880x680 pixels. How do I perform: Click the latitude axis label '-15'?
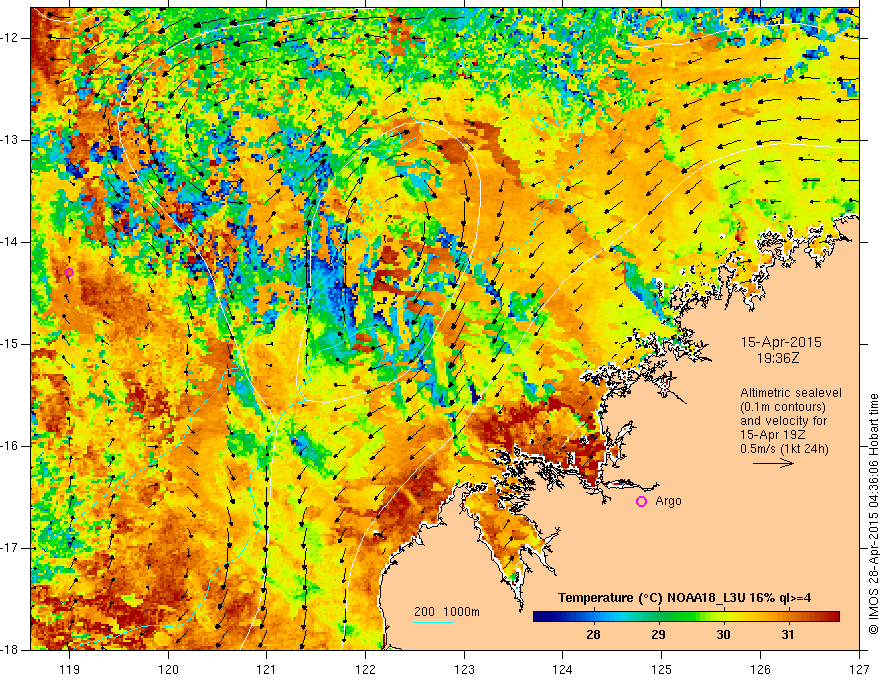(x=11, y=344)
